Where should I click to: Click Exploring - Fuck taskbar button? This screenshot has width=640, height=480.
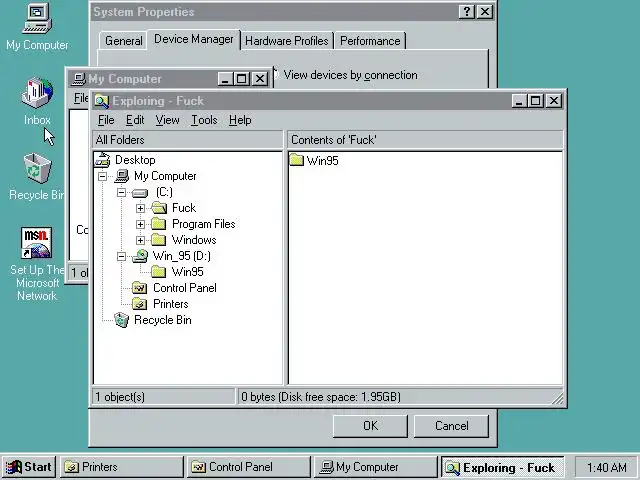(x=502, y=467)
